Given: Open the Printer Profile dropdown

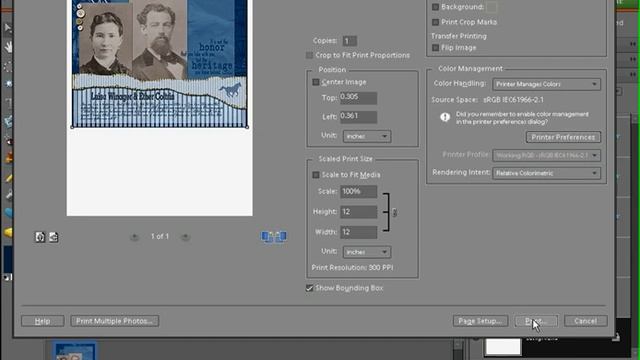Looking at the screenshot, I should pos(546,156).
